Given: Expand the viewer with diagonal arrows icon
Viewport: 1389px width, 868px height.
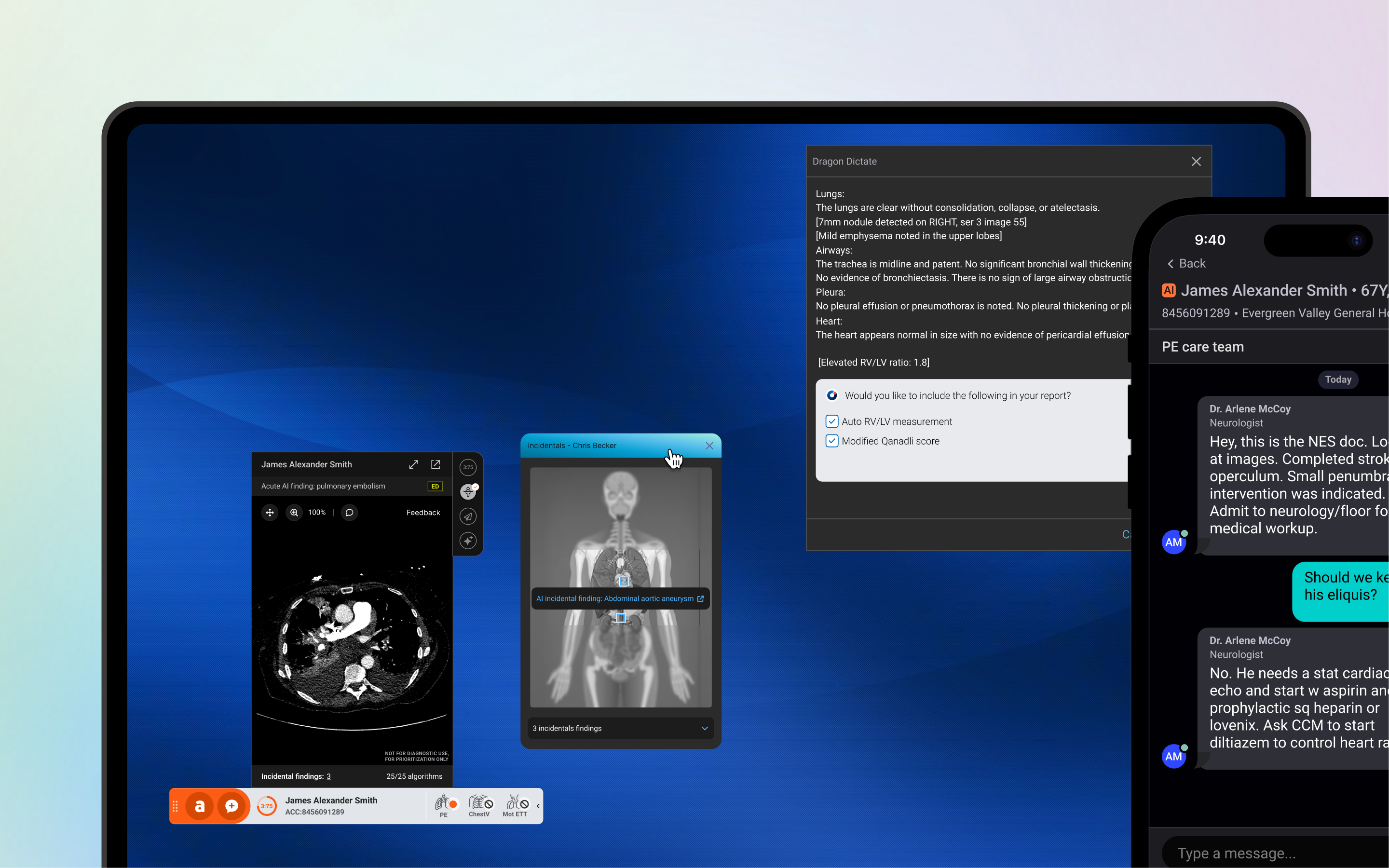Looking at the screenshot, I should pos(413,464).
